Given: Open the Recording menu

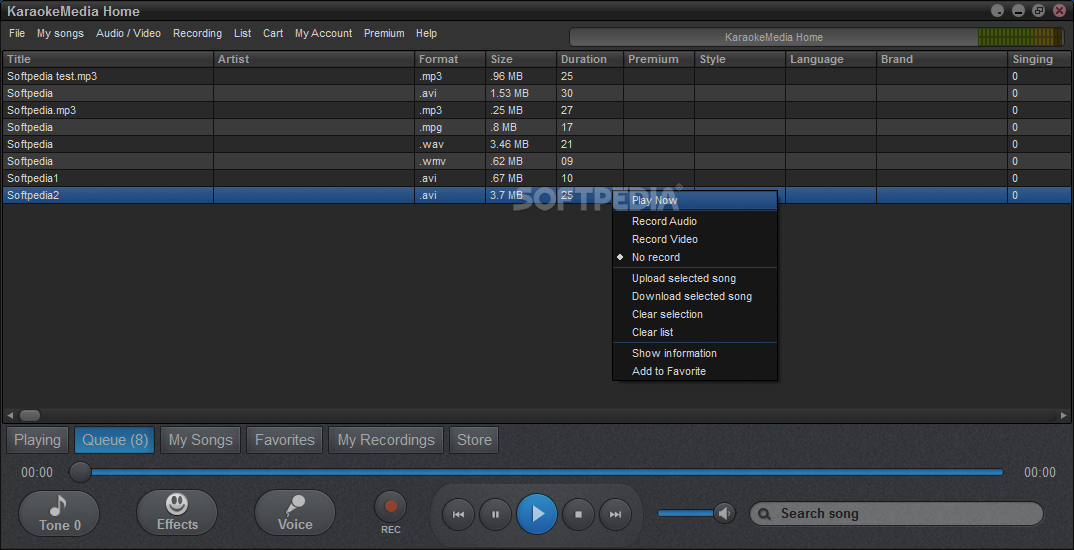Looking at the screenshot, I should (x=197, y=33).
